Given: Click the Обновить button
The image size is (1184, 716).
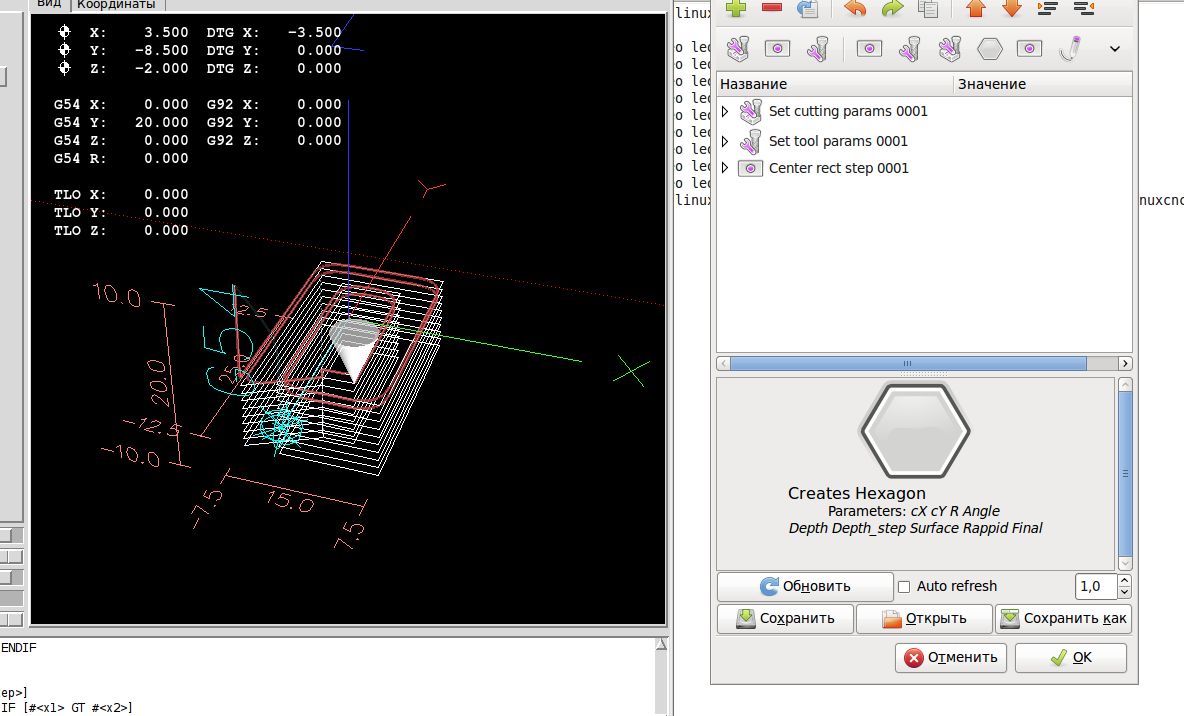Looking at the screenshot, I should [805, 587].
